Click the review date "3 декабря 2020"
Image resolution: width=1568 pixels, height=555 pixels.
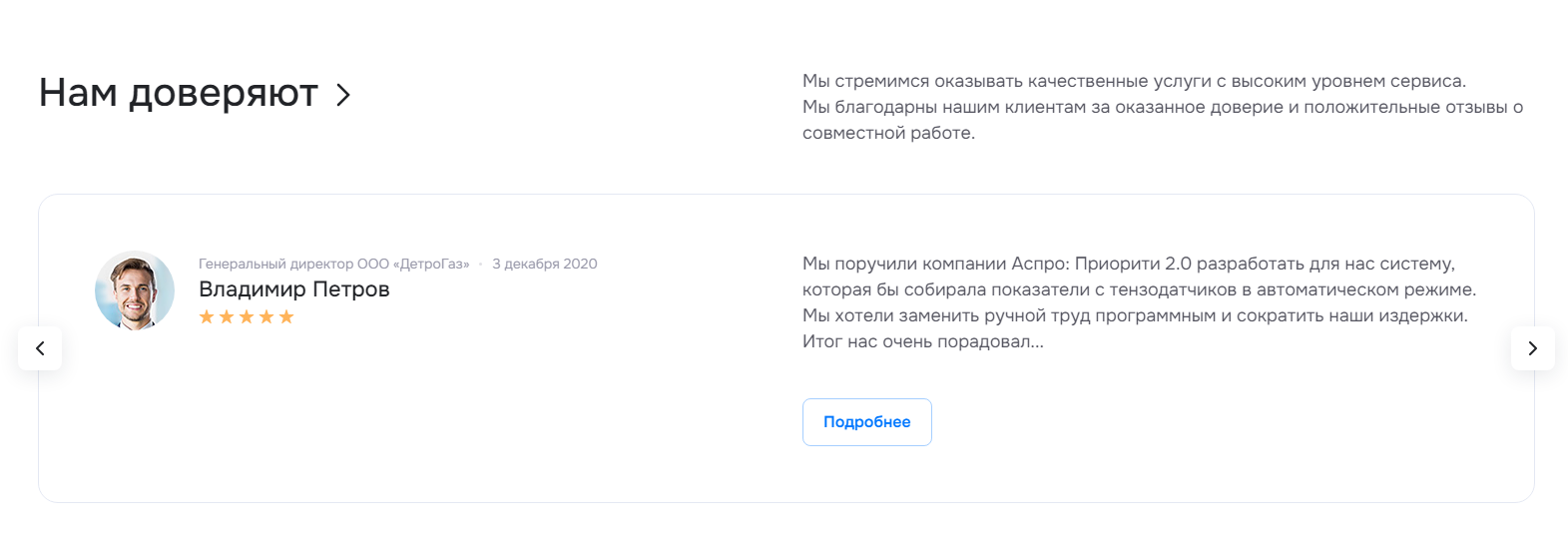click(544, 265)
